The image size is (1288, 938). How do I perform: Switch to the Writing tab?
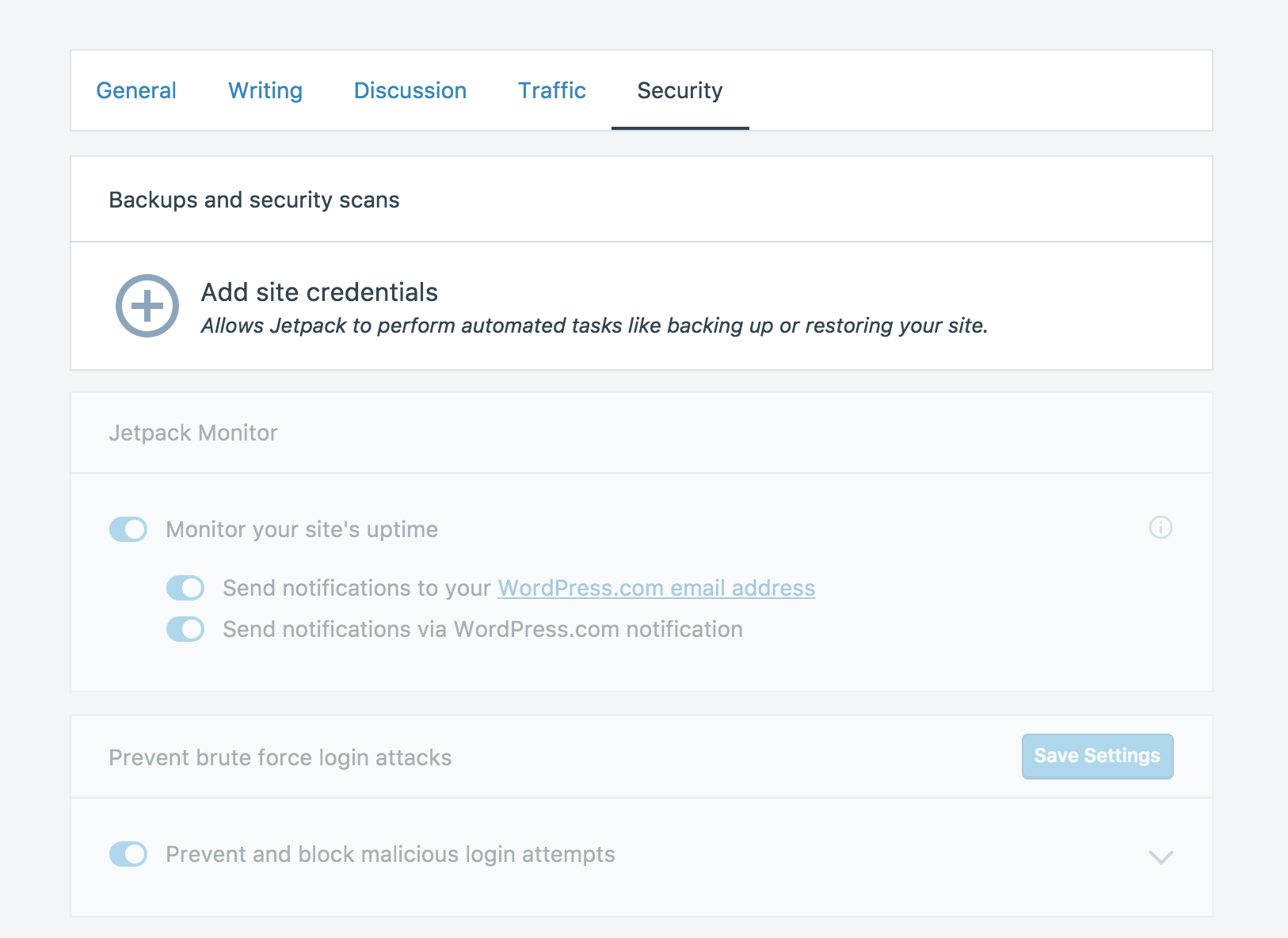click(x=265, y=90)
